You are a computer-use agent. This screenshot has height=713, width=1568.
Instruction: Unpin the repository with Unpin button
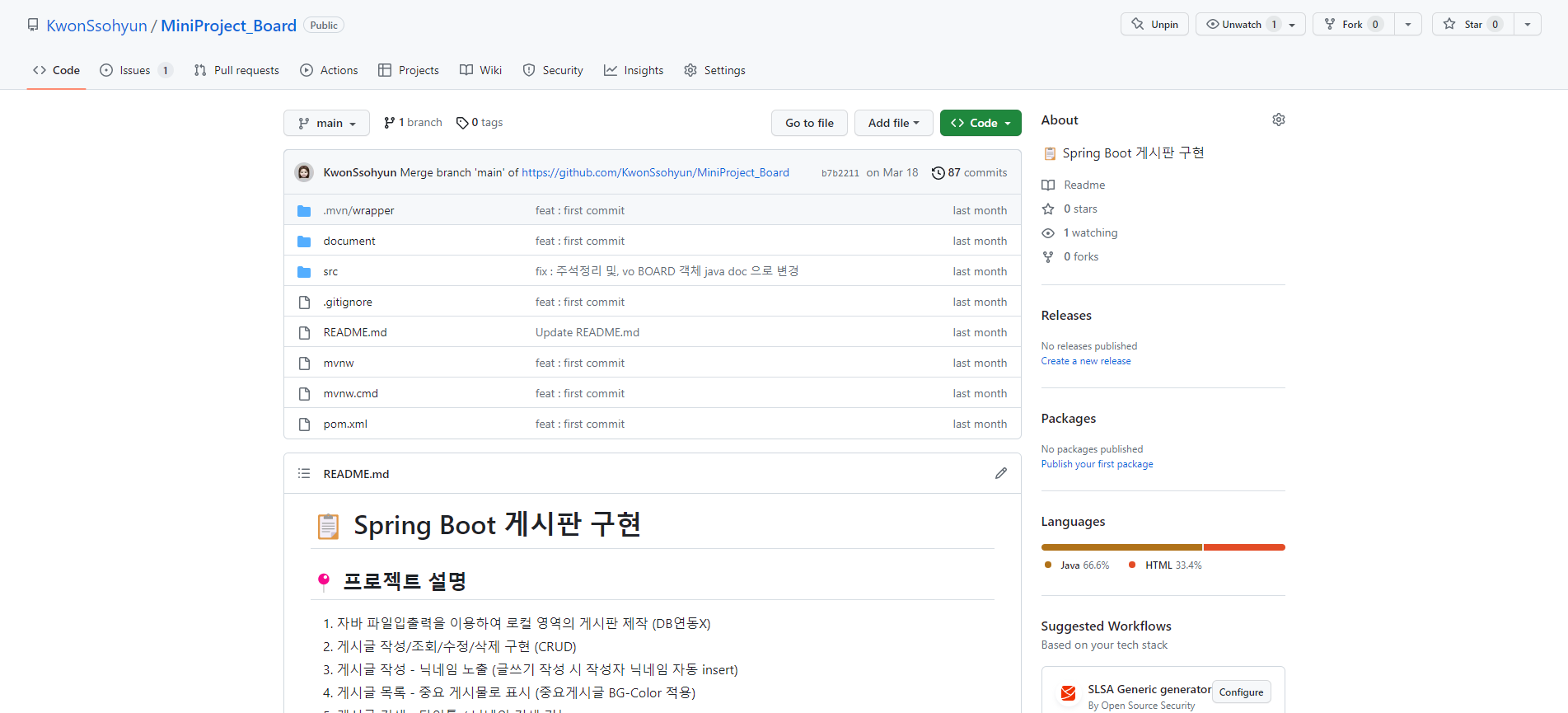point(1154,24)
